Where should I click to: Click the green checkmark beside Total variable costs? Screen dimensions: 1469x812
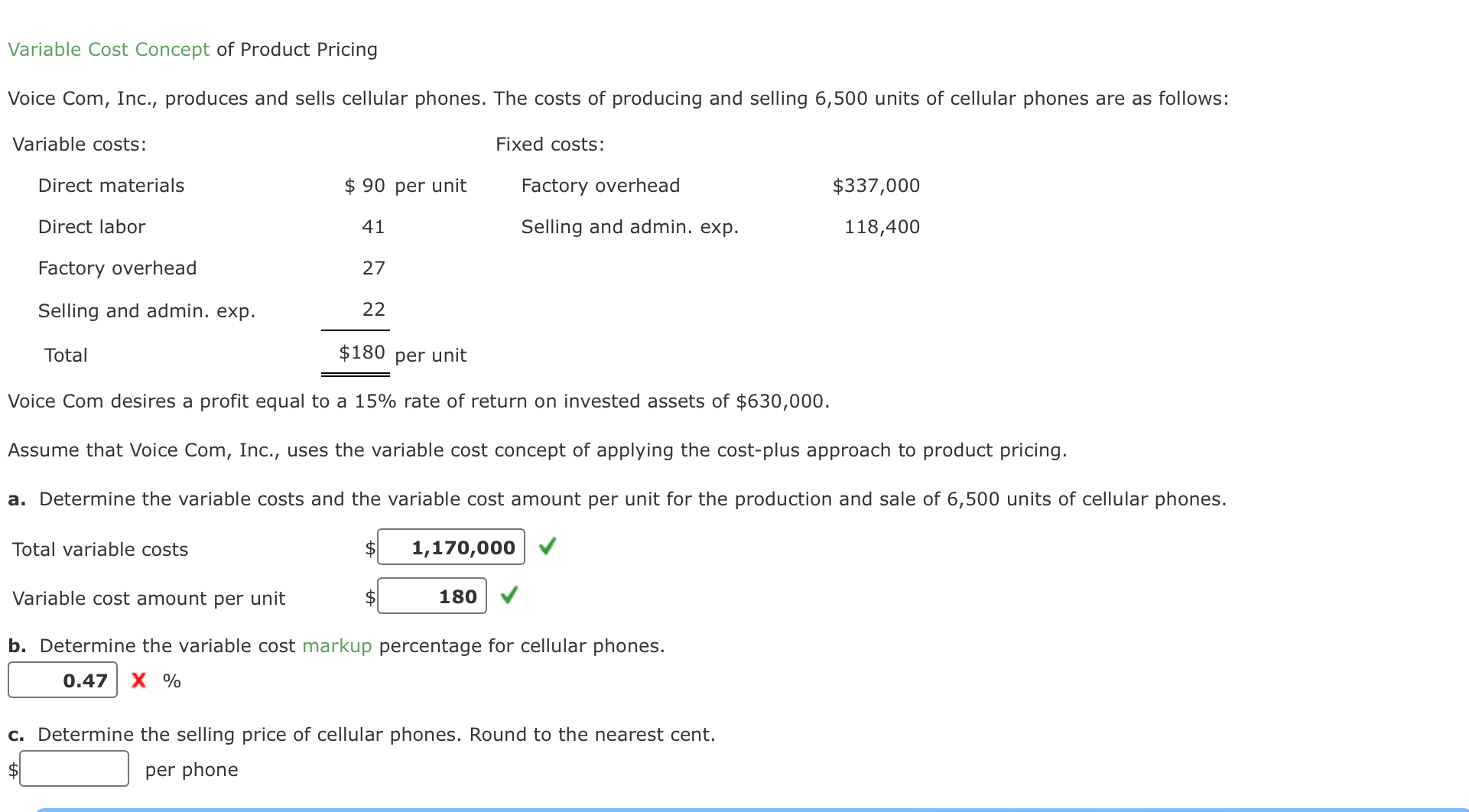tap(548, 546)
